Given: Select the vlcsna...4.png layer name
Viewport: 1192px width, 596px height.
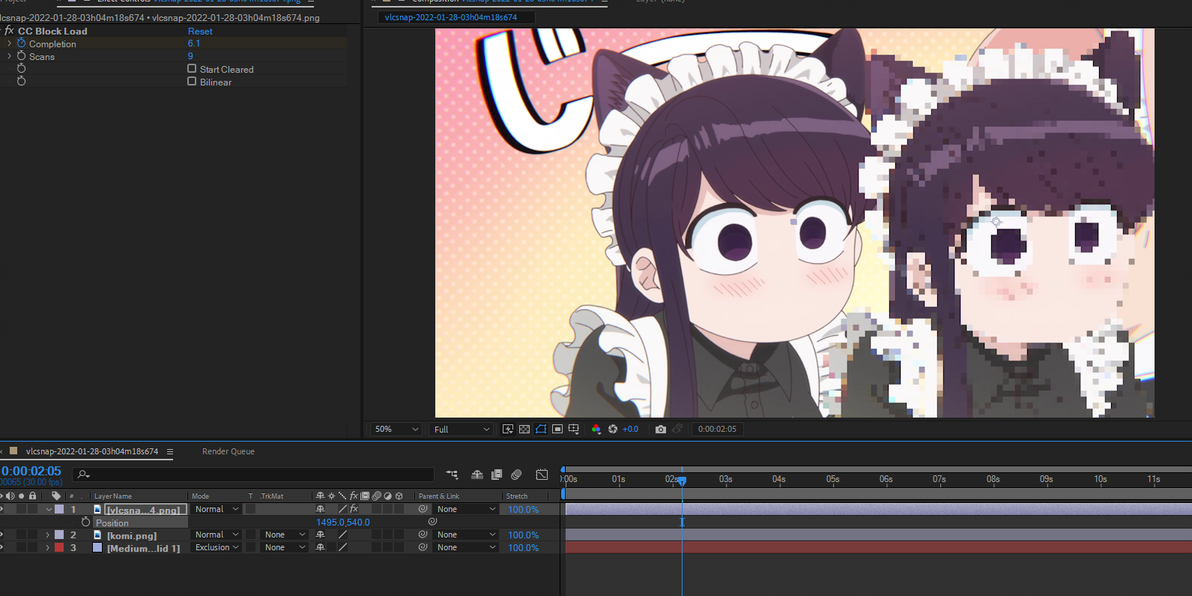Looking at the screenshot, I should (x=145, y=509).
